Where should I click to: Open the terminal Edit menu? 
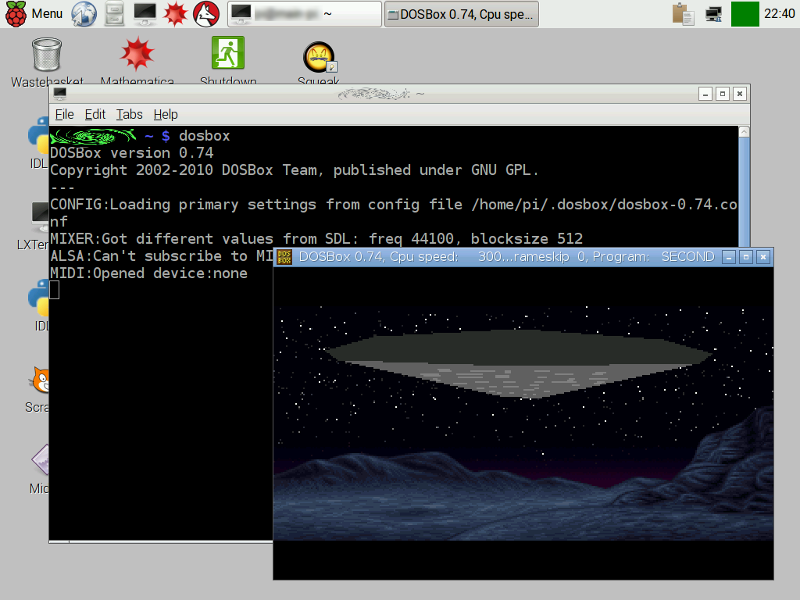pyautogui.click(x=95, y=114)
